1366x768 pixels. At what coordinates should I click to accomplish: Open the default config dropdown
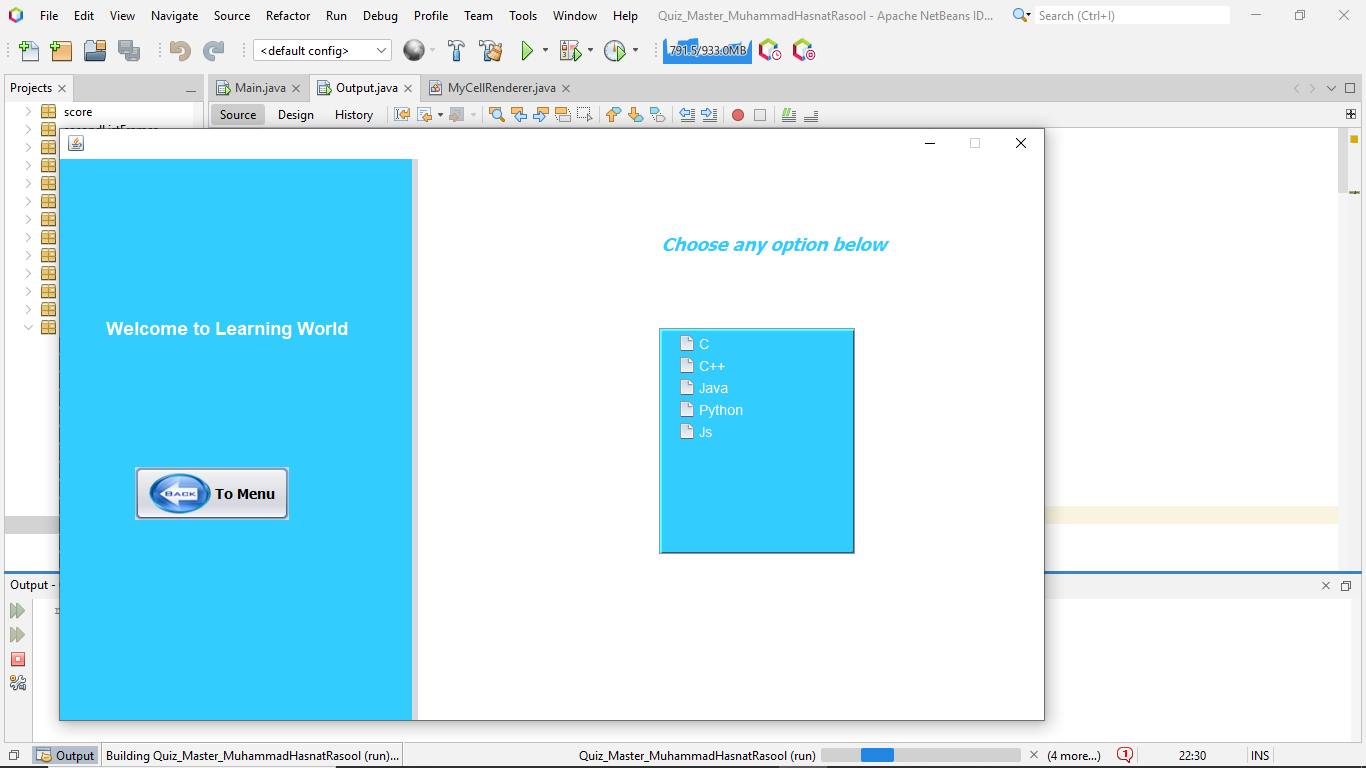(322, 50)
